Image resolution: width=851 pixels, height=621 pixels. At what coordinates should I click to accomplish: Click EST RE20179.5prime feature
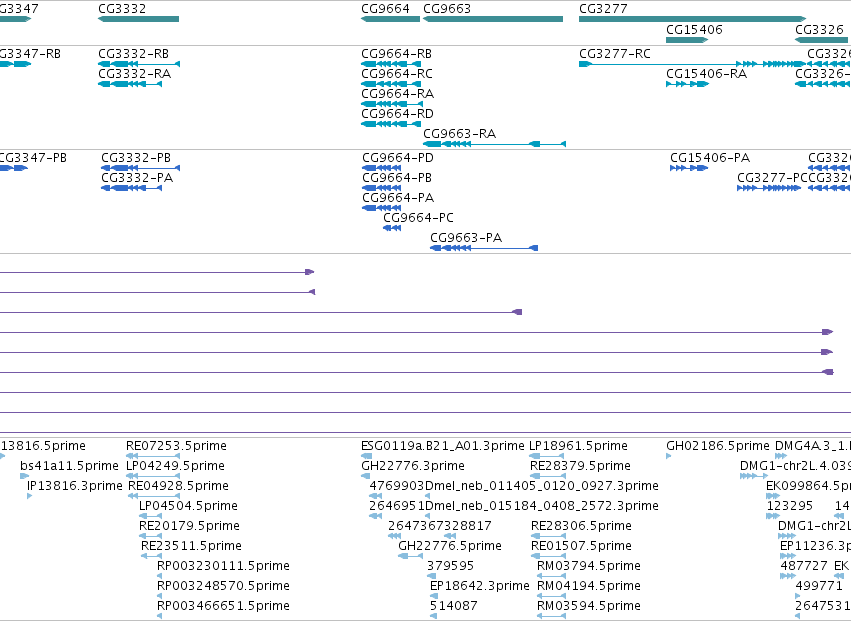151,536
